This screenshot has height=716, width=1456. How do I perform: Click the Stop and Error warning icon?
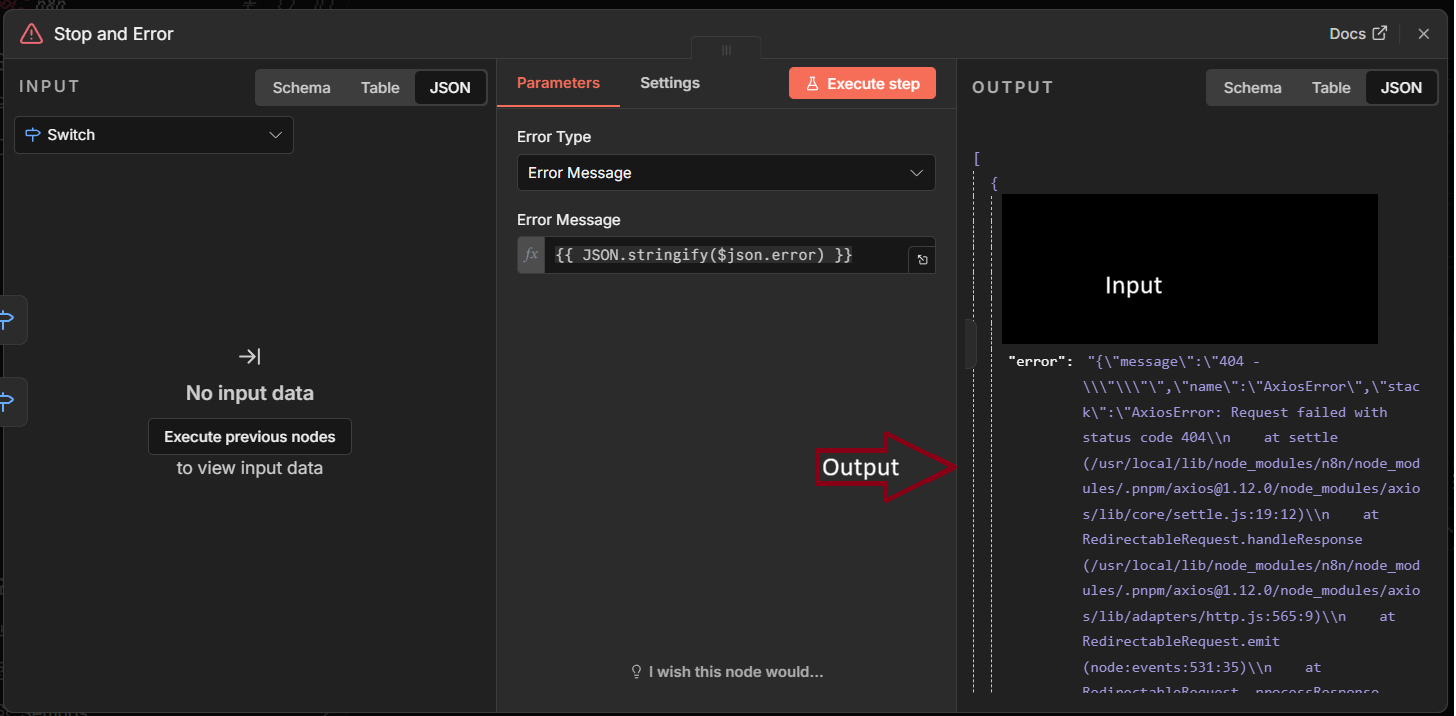pyautogui.click(x=32, y=34)
